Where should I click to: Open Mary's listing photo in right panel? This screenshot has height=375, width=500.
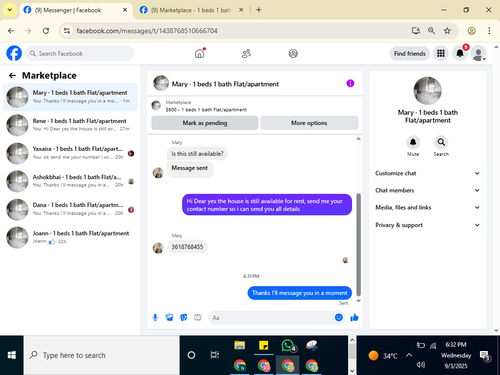click(x=427, y=91)
